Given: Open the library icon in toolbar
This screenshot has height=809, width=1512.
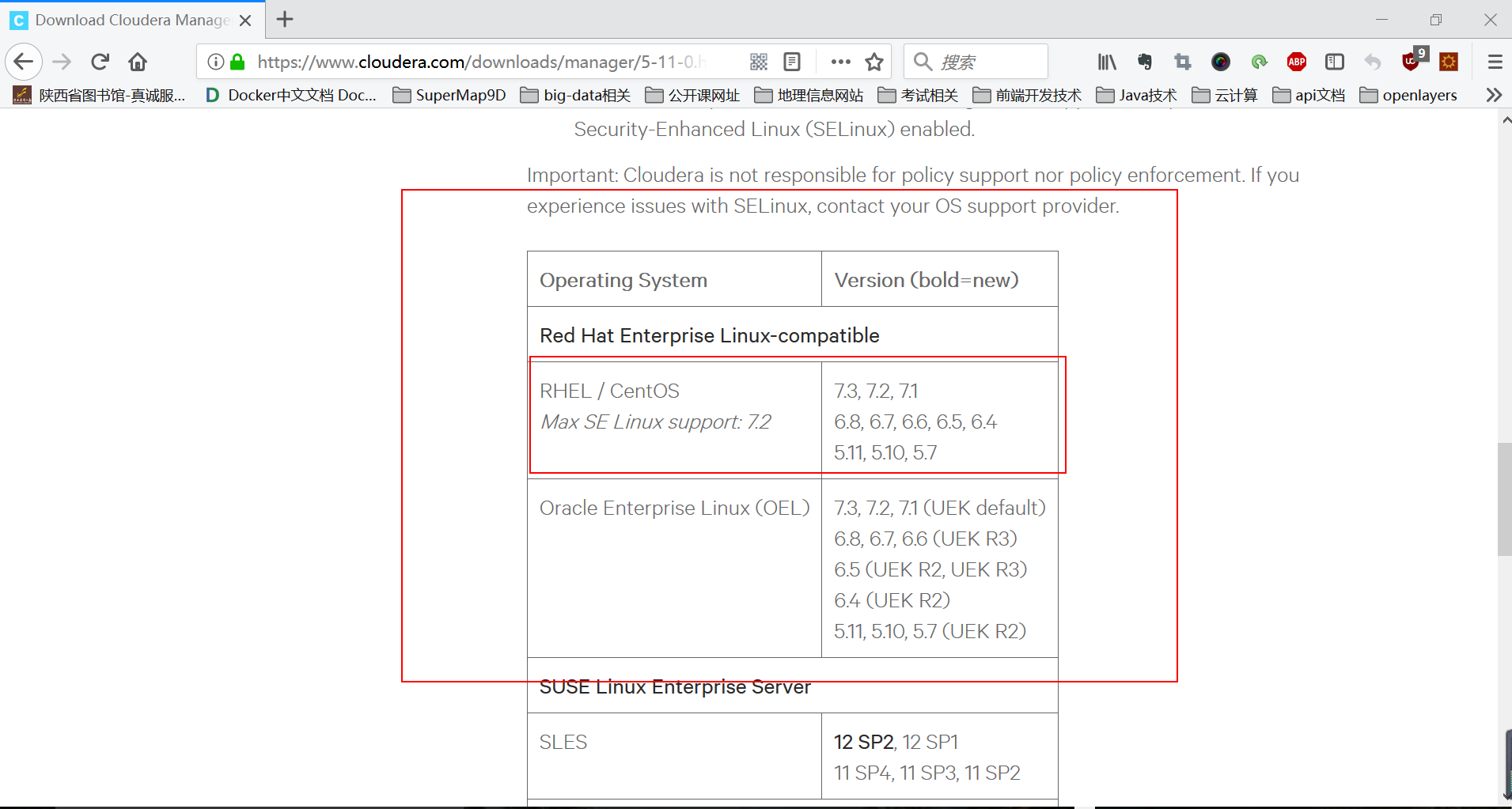Looking at the screenshot, I should (1107, 62).
